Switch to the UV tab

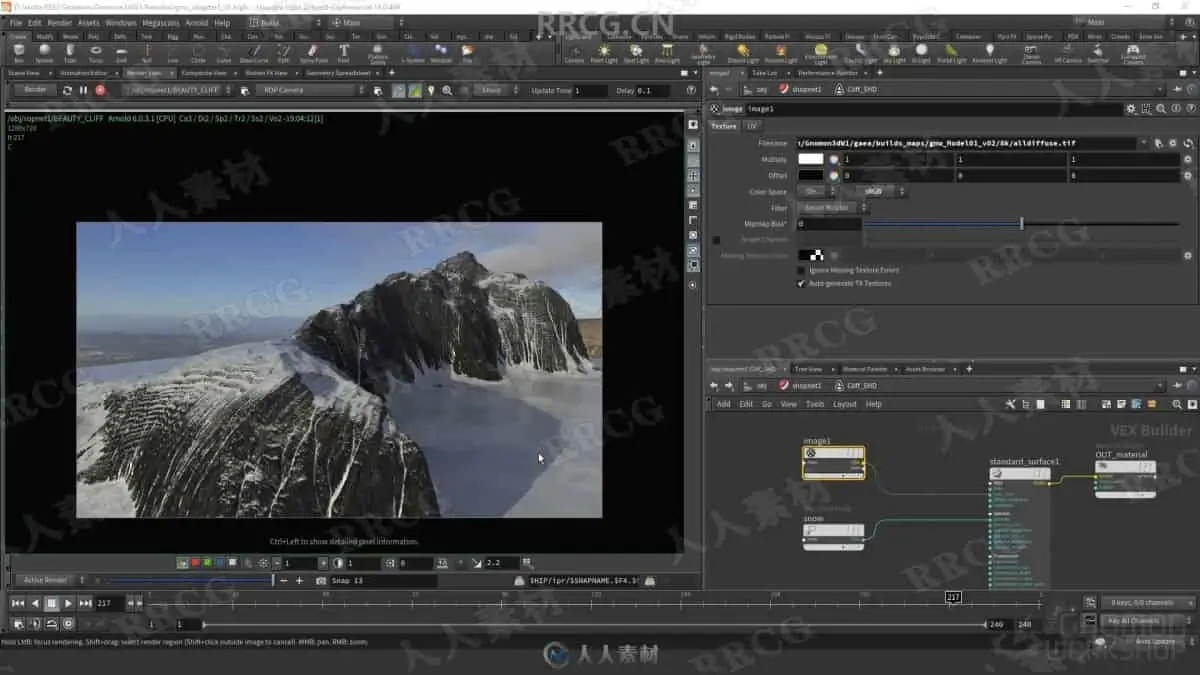point(752,126)
